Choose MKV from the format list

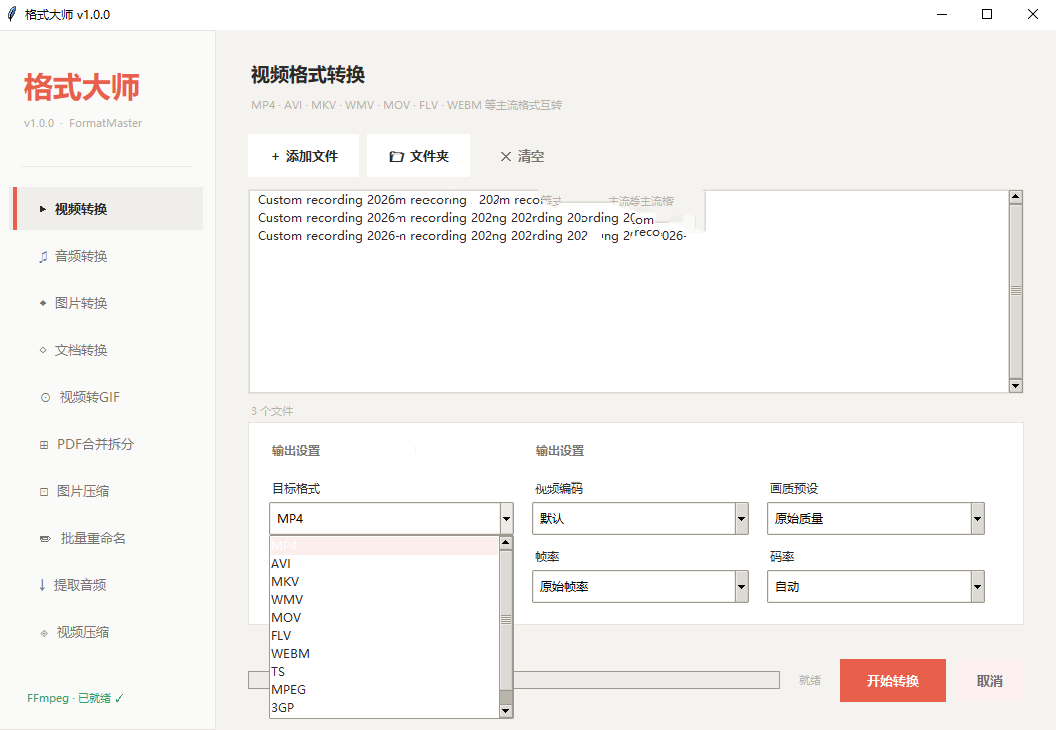(384, 582)
